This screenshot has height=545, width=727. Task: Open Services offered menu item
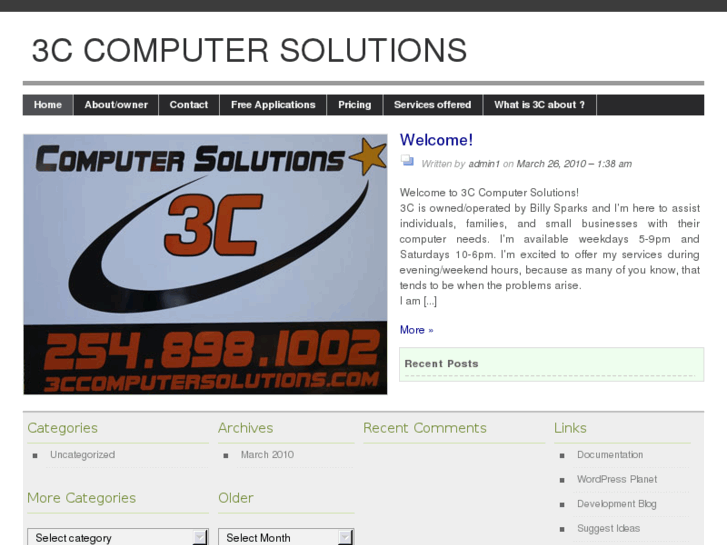(433, 105)
